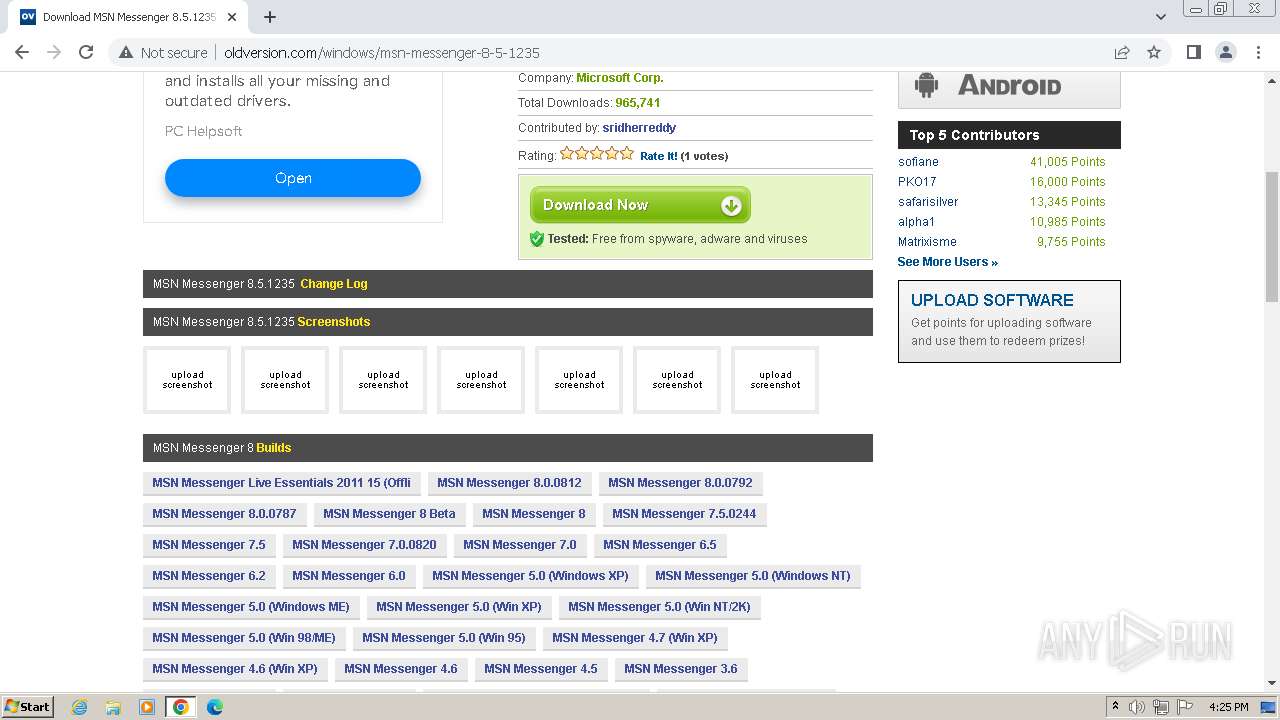Bookmark this page with the star icon
The width and height of the screenshot is (1280, 720).
(x=1154, y=52)
